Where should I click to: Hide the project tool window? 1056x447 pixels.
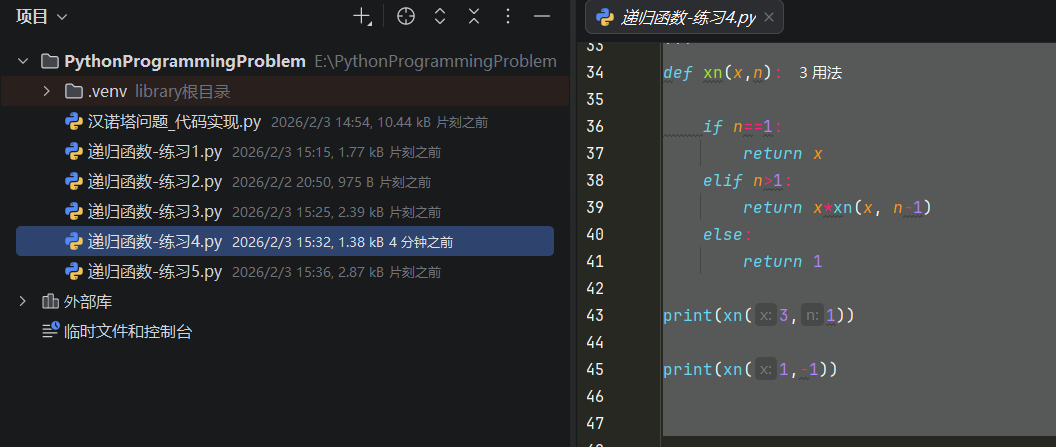tap(542, 17)
